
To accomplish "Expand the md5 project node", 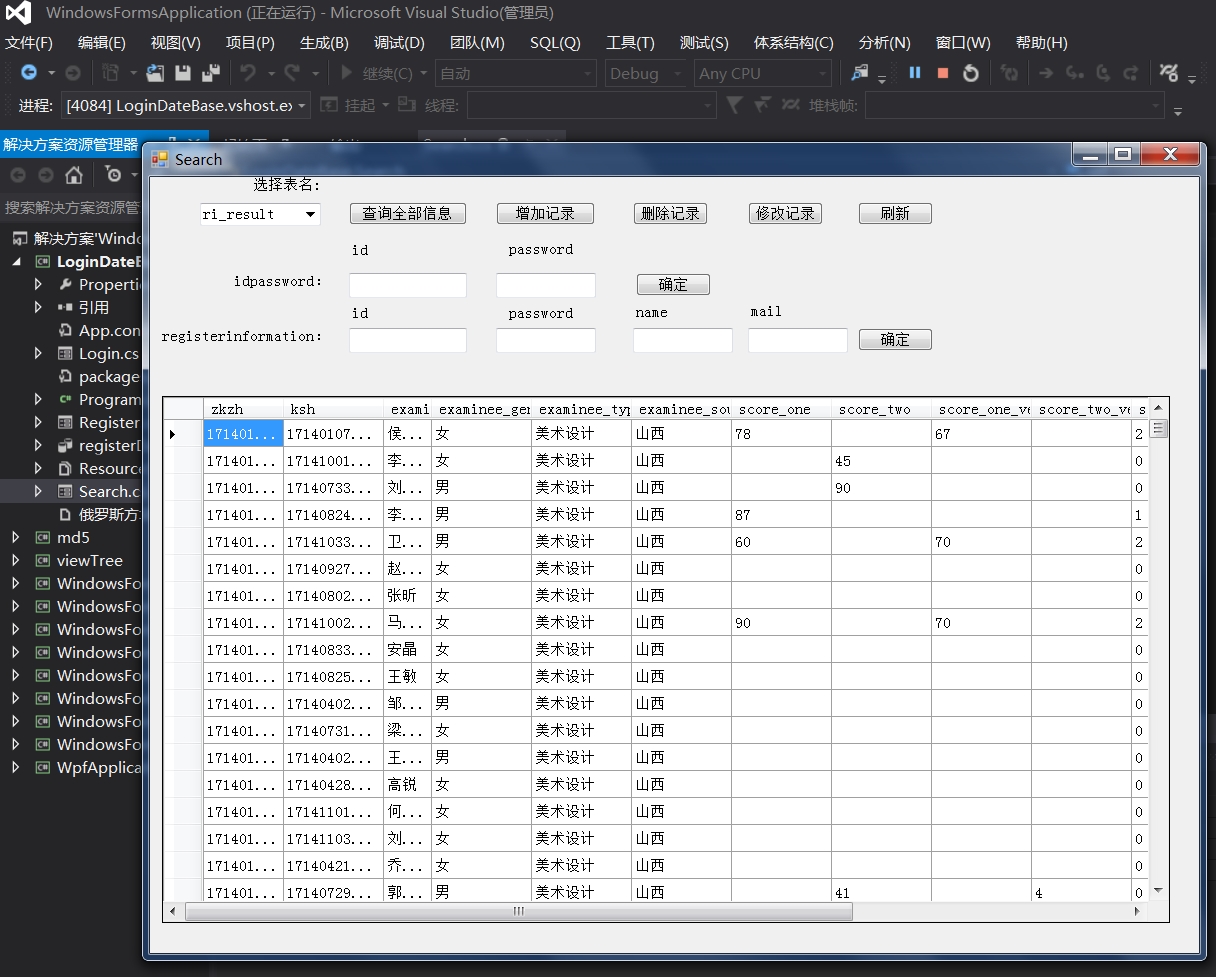I will (x=16, y=537).
